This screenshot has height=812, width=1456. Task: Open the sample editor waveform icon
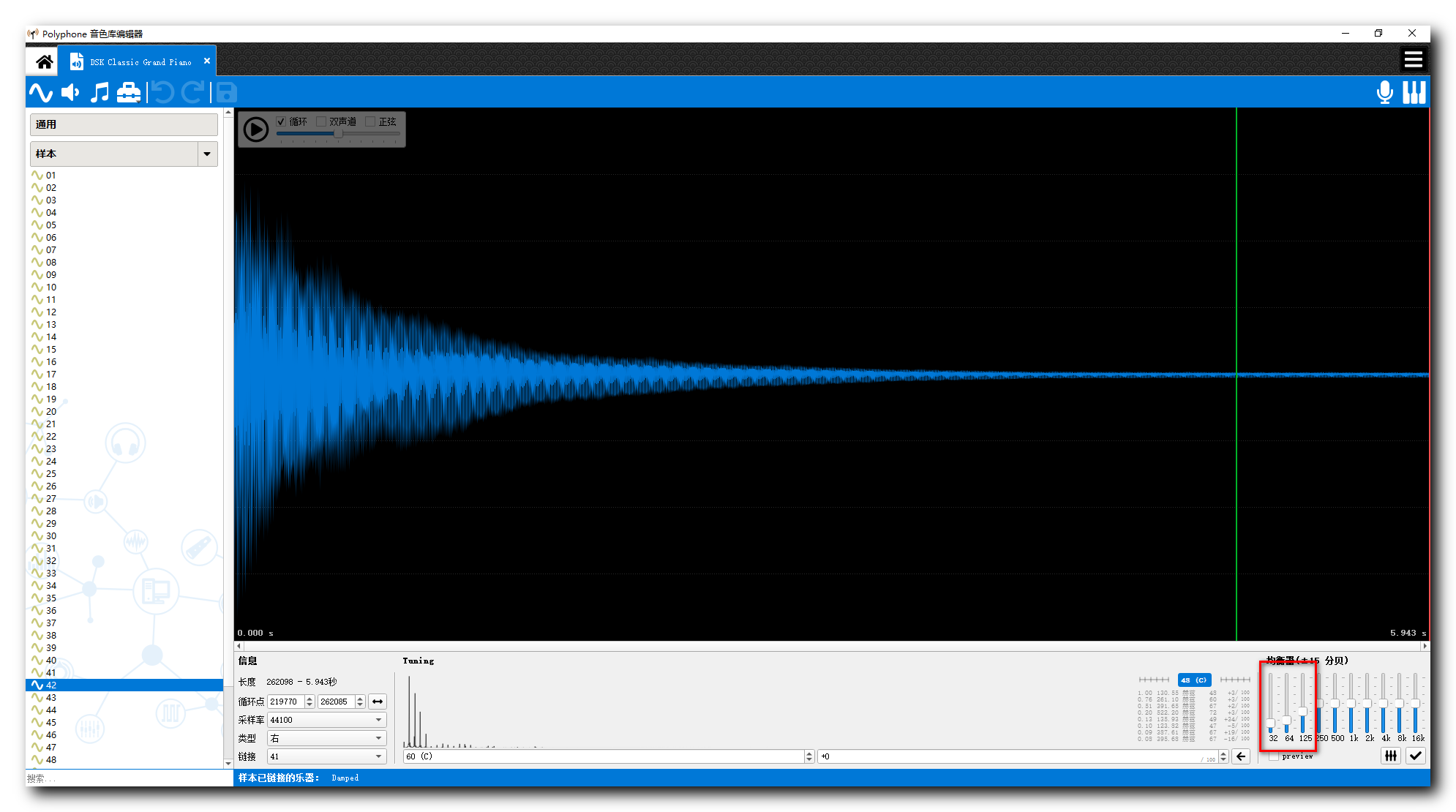click(41, 93)
